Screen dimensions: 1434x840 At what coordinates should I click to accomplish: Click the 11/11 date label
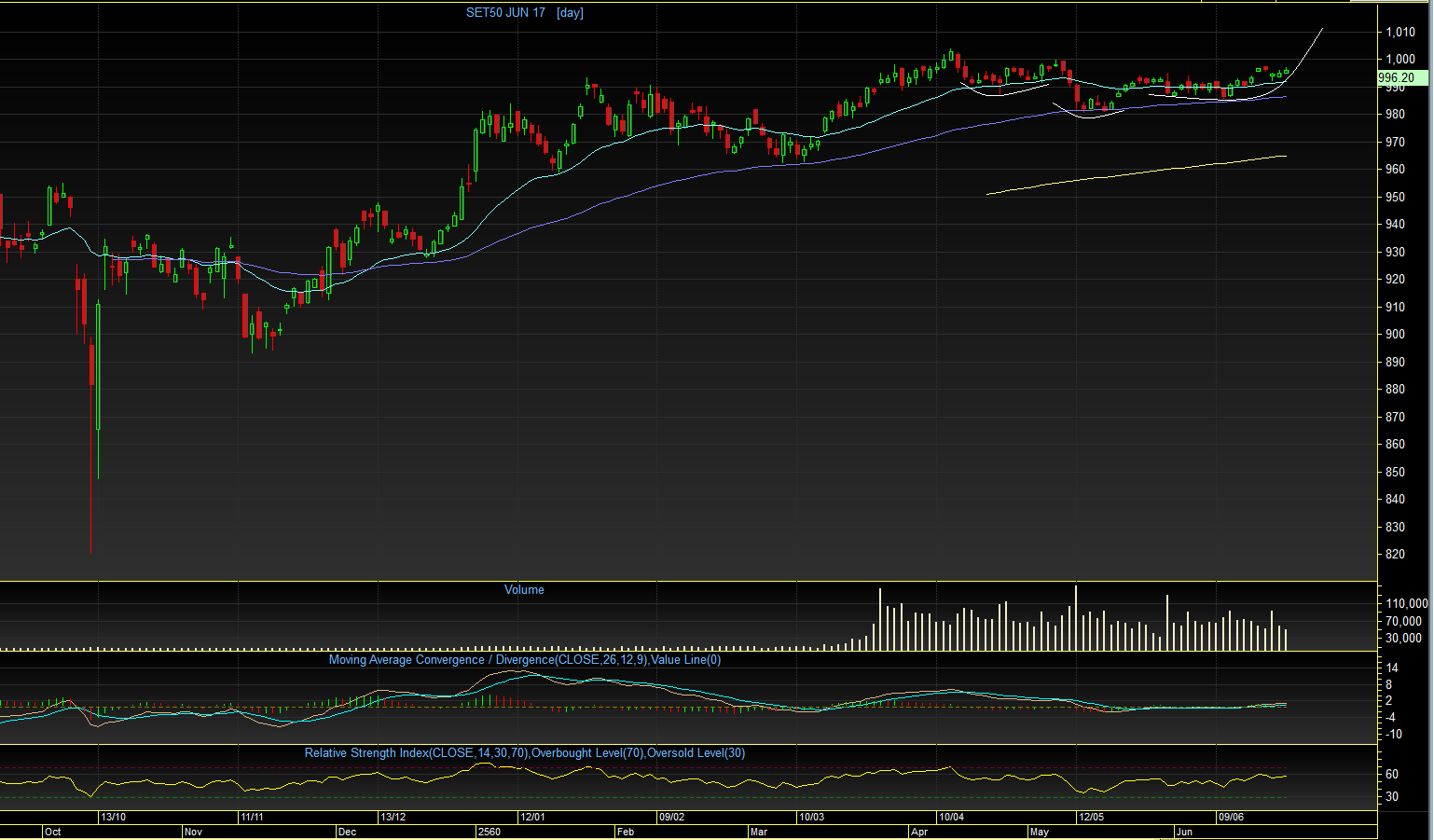pyautogui.click(x=253, y=817)
